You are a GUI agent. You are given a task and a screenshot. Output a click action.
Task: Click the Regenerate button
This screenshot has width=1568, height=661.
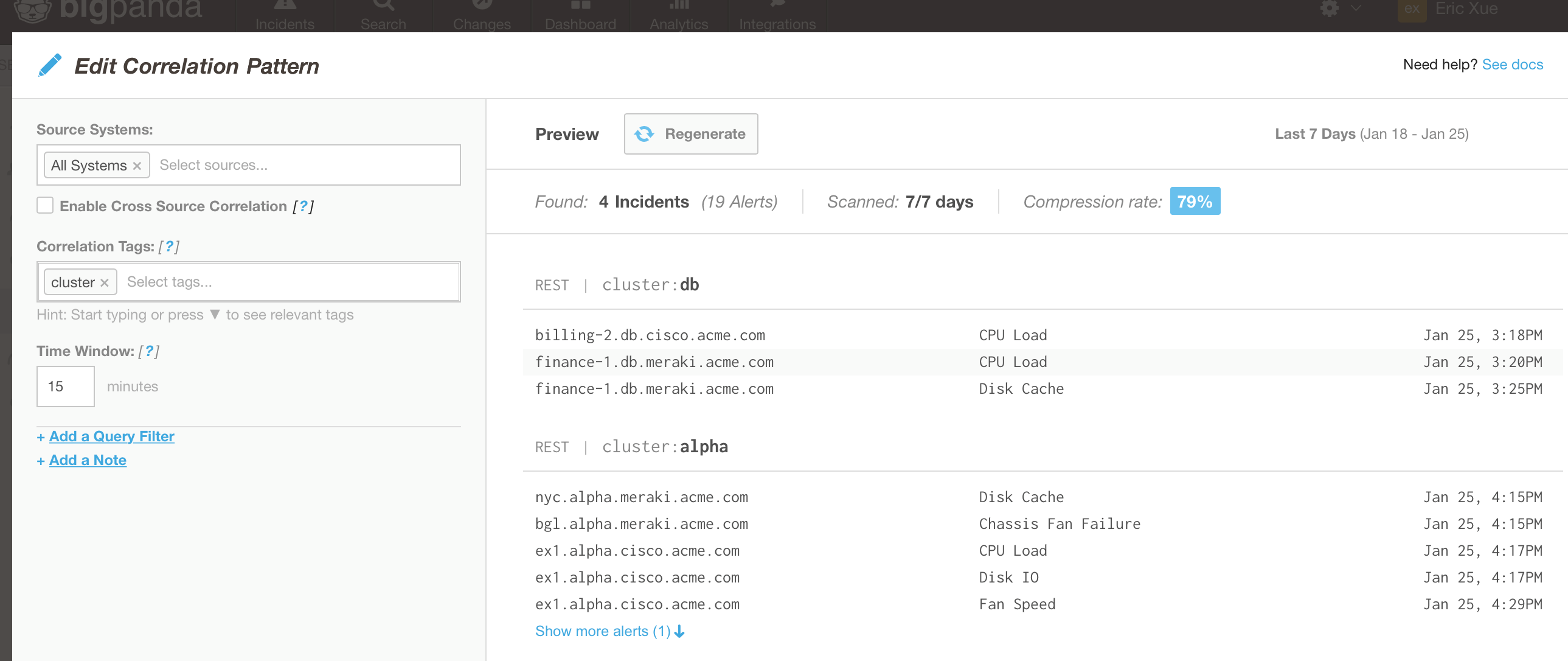tap(692, 133)
